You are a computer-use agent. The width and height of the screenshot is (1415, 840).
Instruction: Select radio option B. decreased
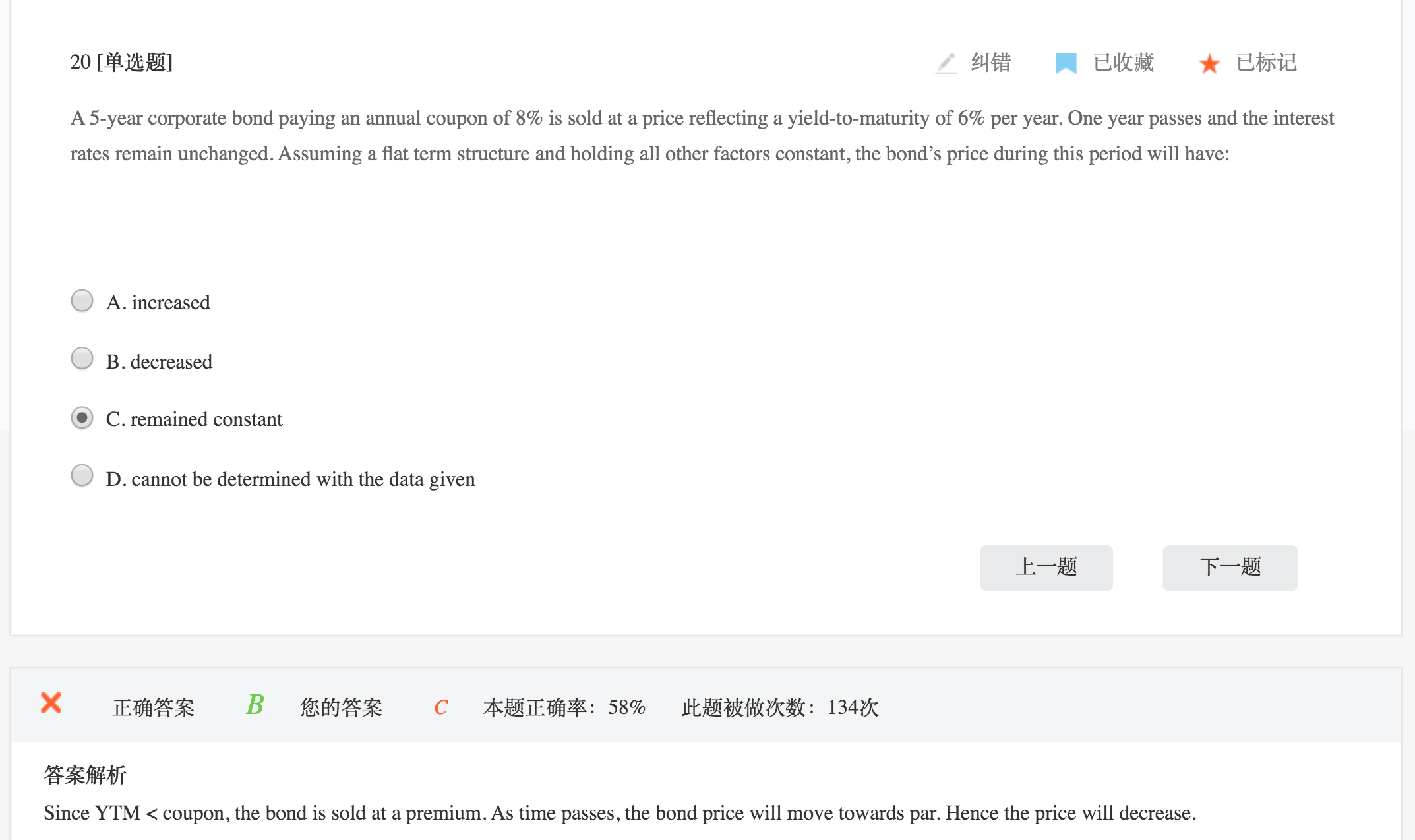(x=82, y=359)
